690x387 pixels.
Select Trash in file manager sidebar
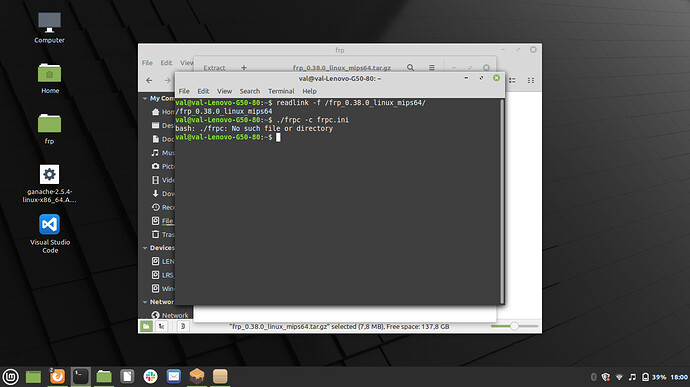[x=163, y=235]
